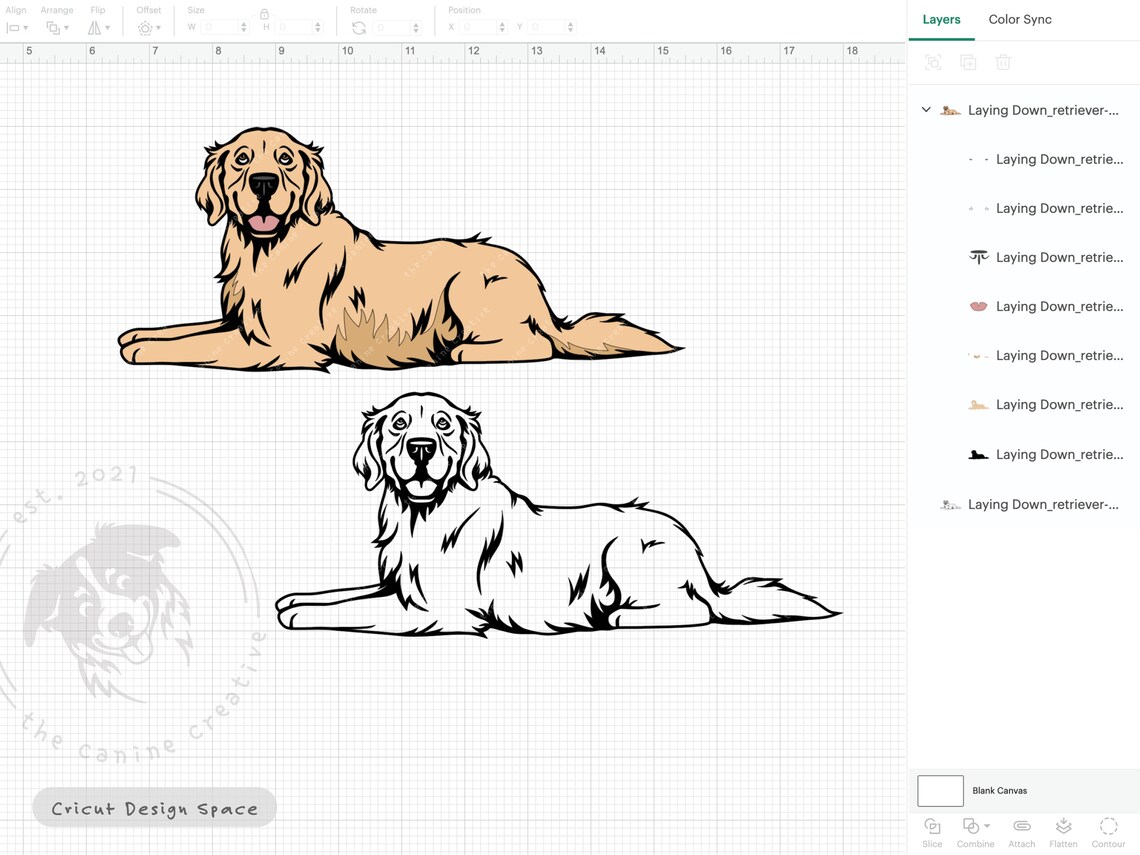Switch to the Color Sync tab

[x=1020, y=19]
